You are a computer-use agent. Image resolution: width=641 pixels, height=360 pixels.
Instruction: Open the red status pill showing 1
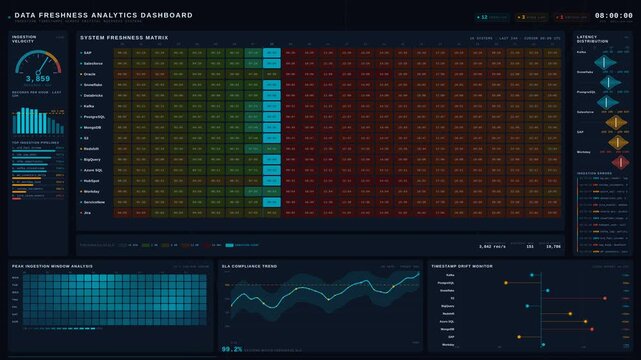coord(572,17)
